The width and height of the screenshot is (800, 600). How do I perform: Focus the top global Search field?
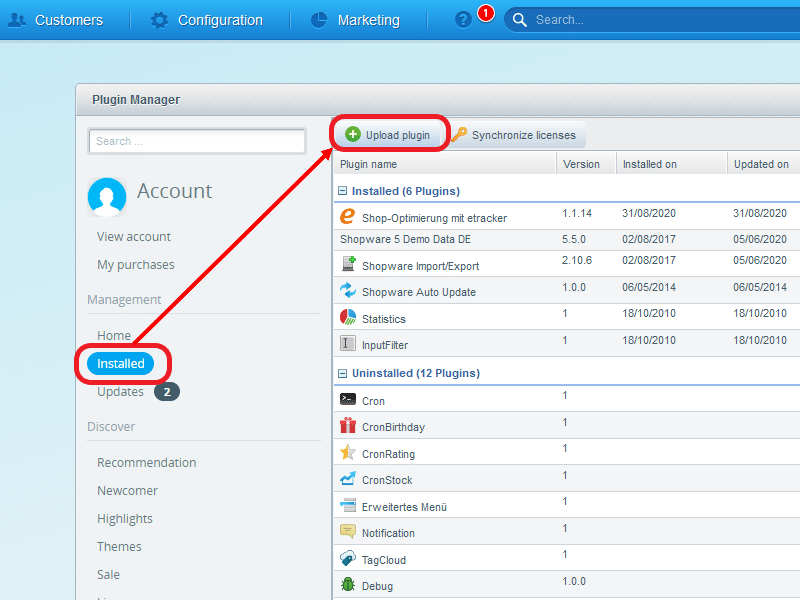click(x=653, y=20)
